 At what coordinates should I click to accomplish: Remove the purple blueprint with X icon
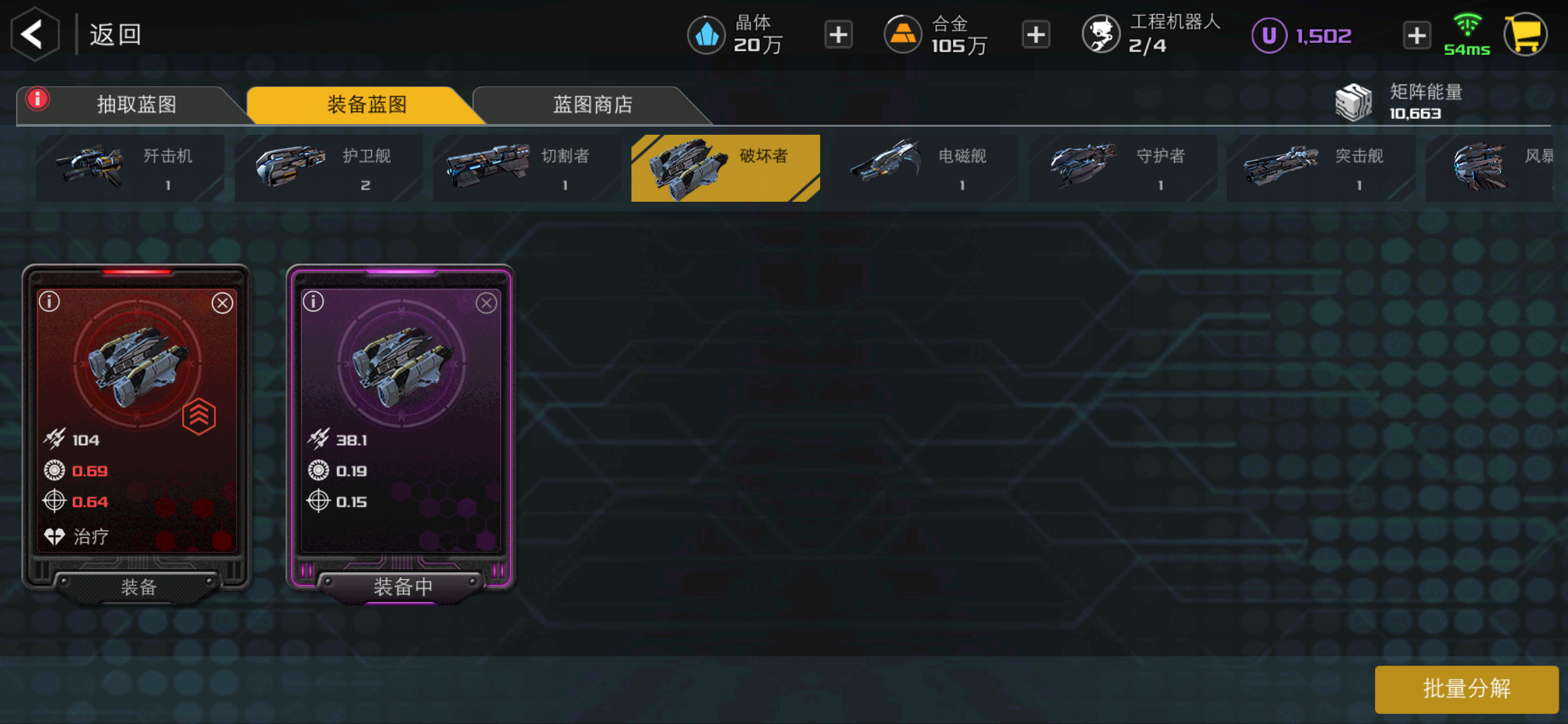486,303
